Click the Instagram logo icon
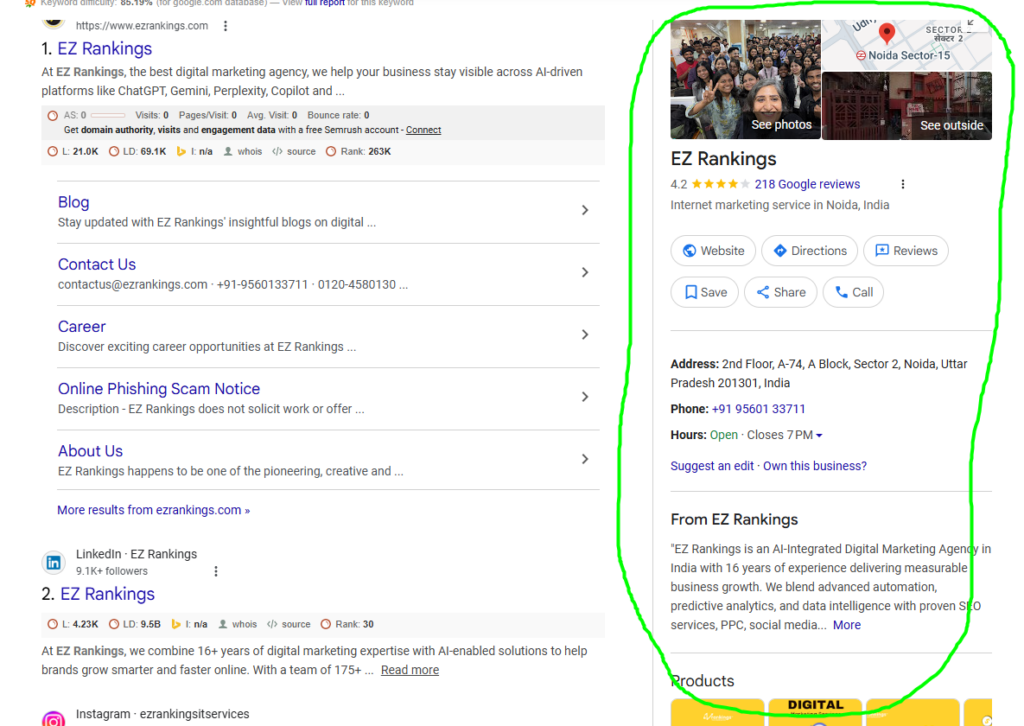The image size is (1024, 726). pos(53,718)
